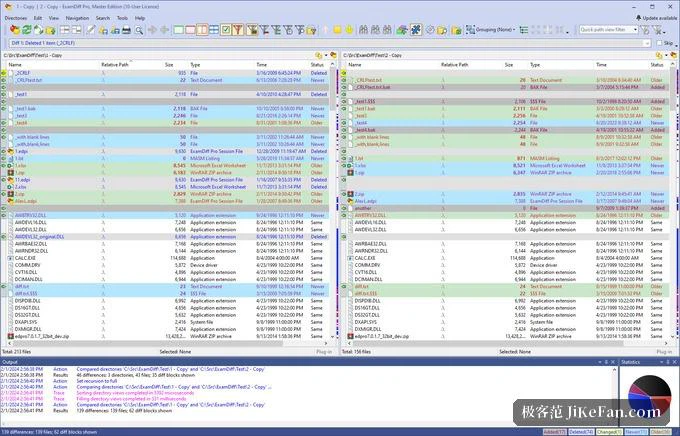This screenshot has height=436, width=680.
Task: Click right pane Status column header
Action: click(x=657, y=65)
